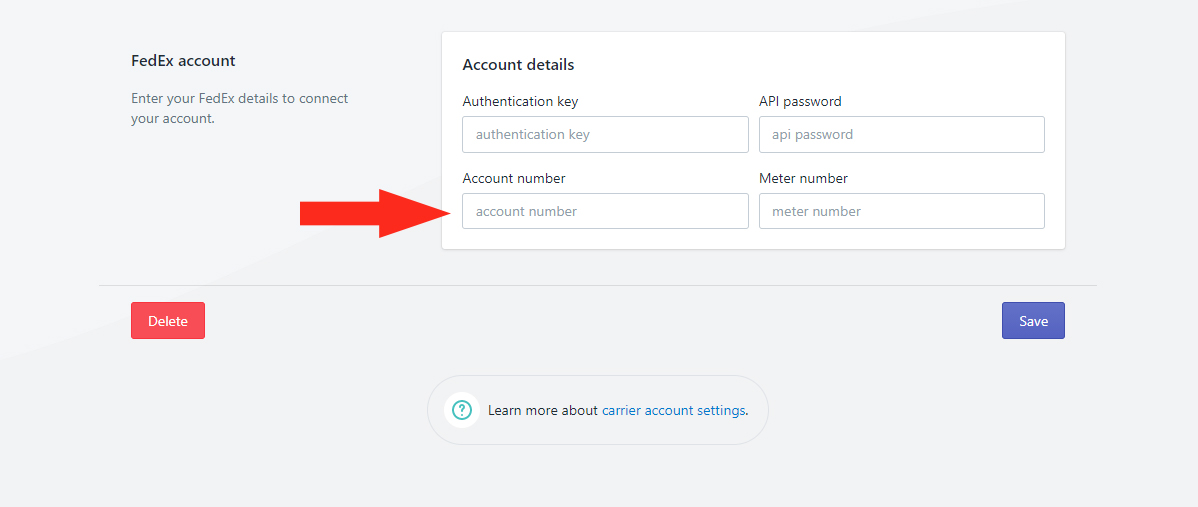Image resolution: width=1198 pixels, height=507 pixels.
Task: Click the empty right end of the help banner
Action: pyautogui.click(x=757, y=410)
